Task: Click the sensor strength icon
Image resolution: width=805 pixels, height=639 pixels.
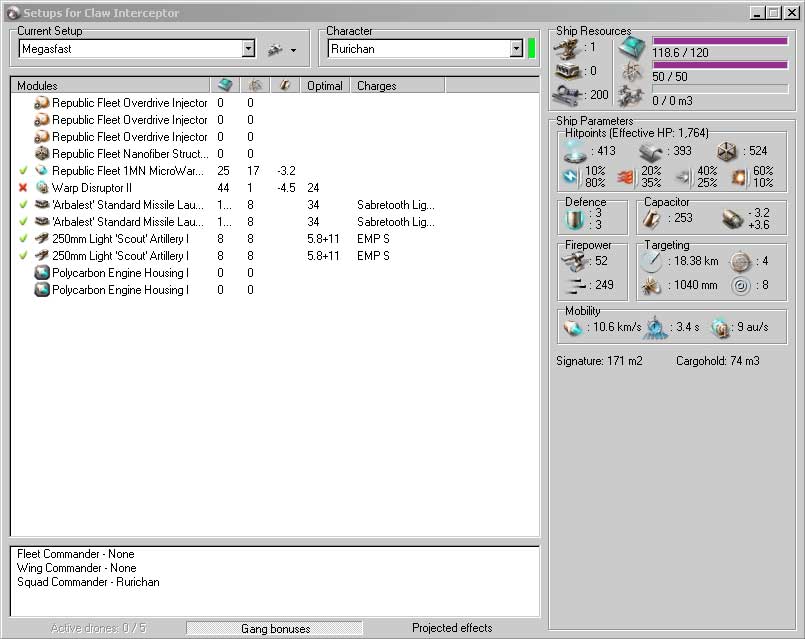Action: [741, 285]
